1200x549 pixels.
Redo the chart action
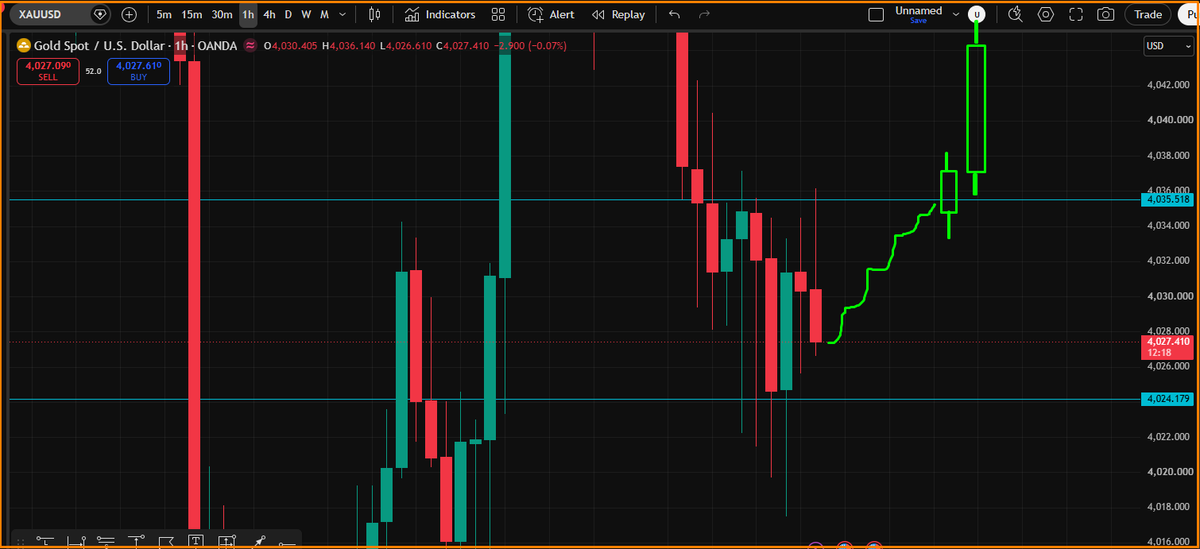704,15
